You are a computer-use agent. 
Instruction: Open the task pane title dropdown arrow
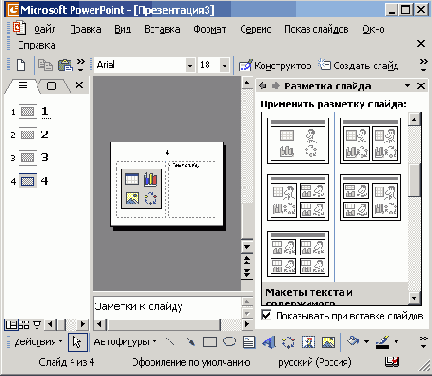(x=407, y=86)
